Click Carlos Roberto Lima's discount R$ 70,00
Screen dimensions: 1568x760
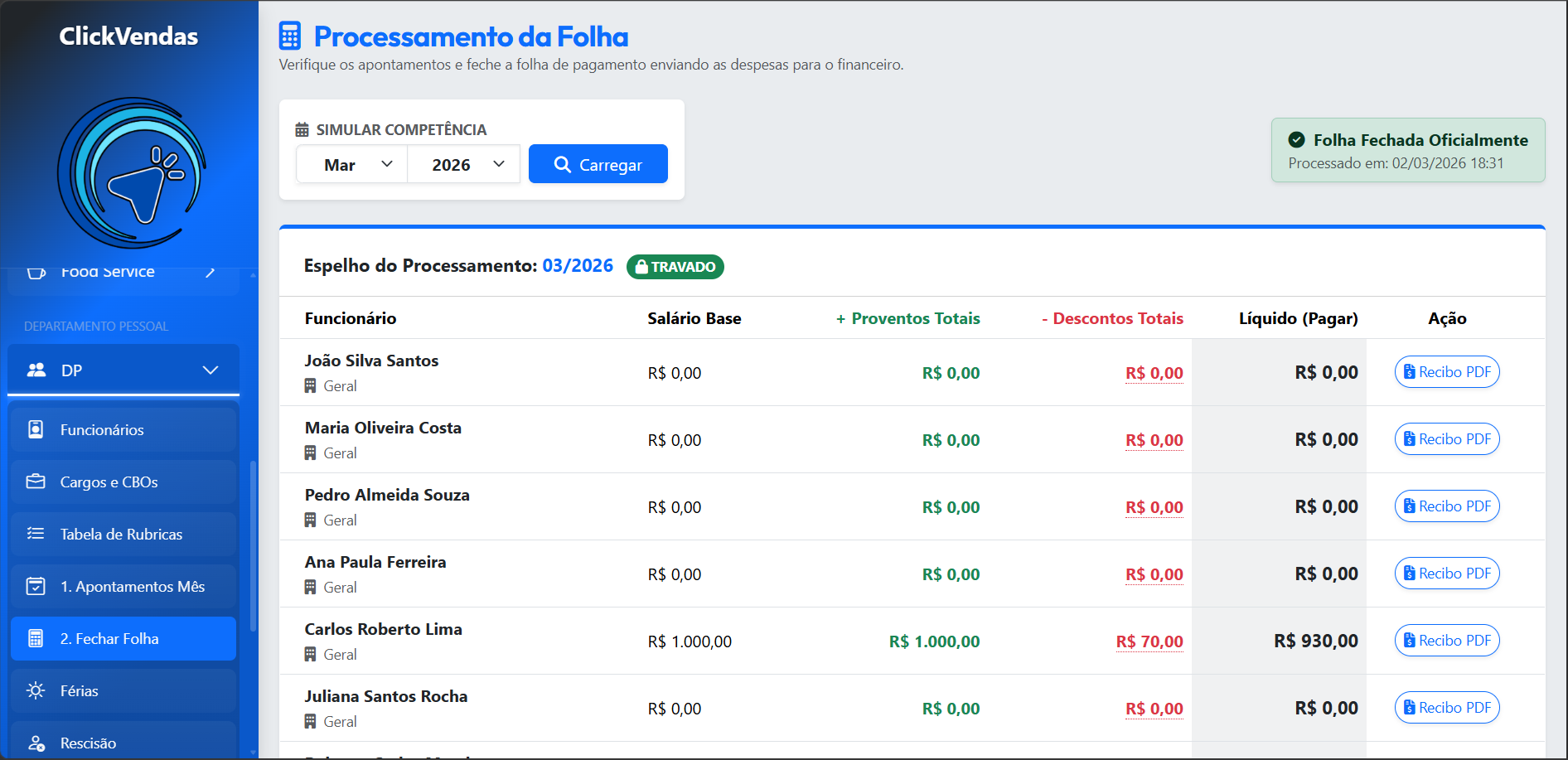pyautogui.click(x=1149, y=641)
